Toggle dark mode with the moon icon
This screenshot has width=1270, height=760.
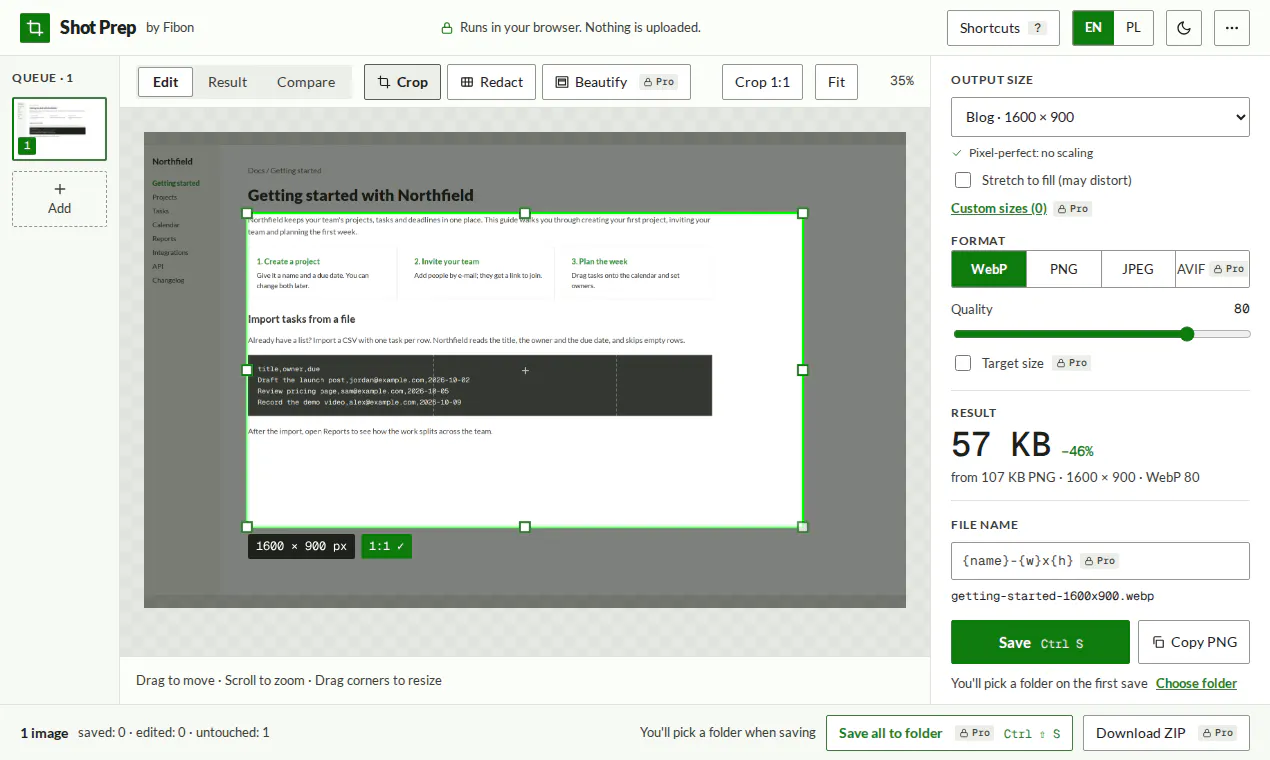tap(1184, 28)
